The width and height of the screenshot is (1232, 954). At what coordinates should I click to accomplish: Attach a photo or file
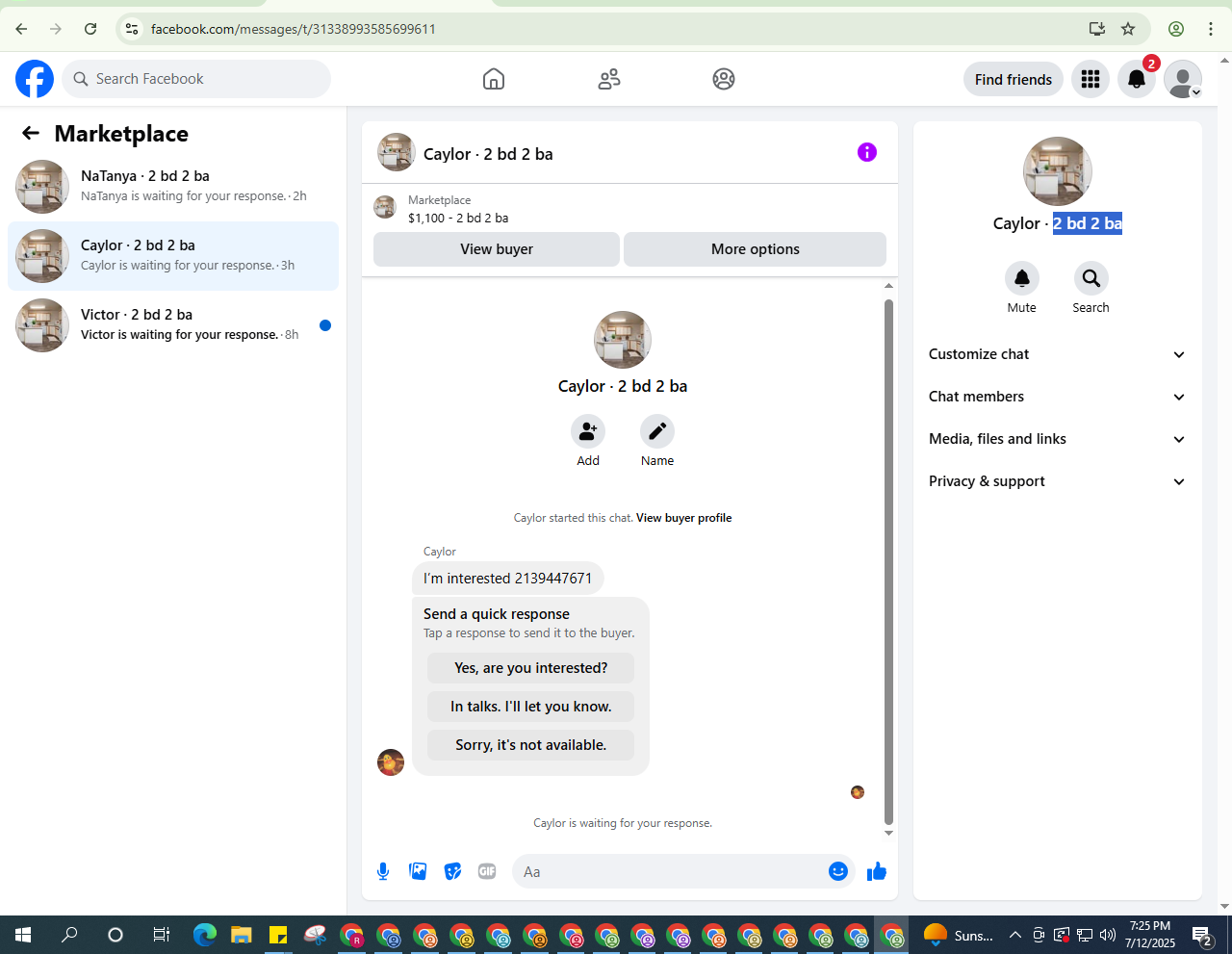point(418,871)
